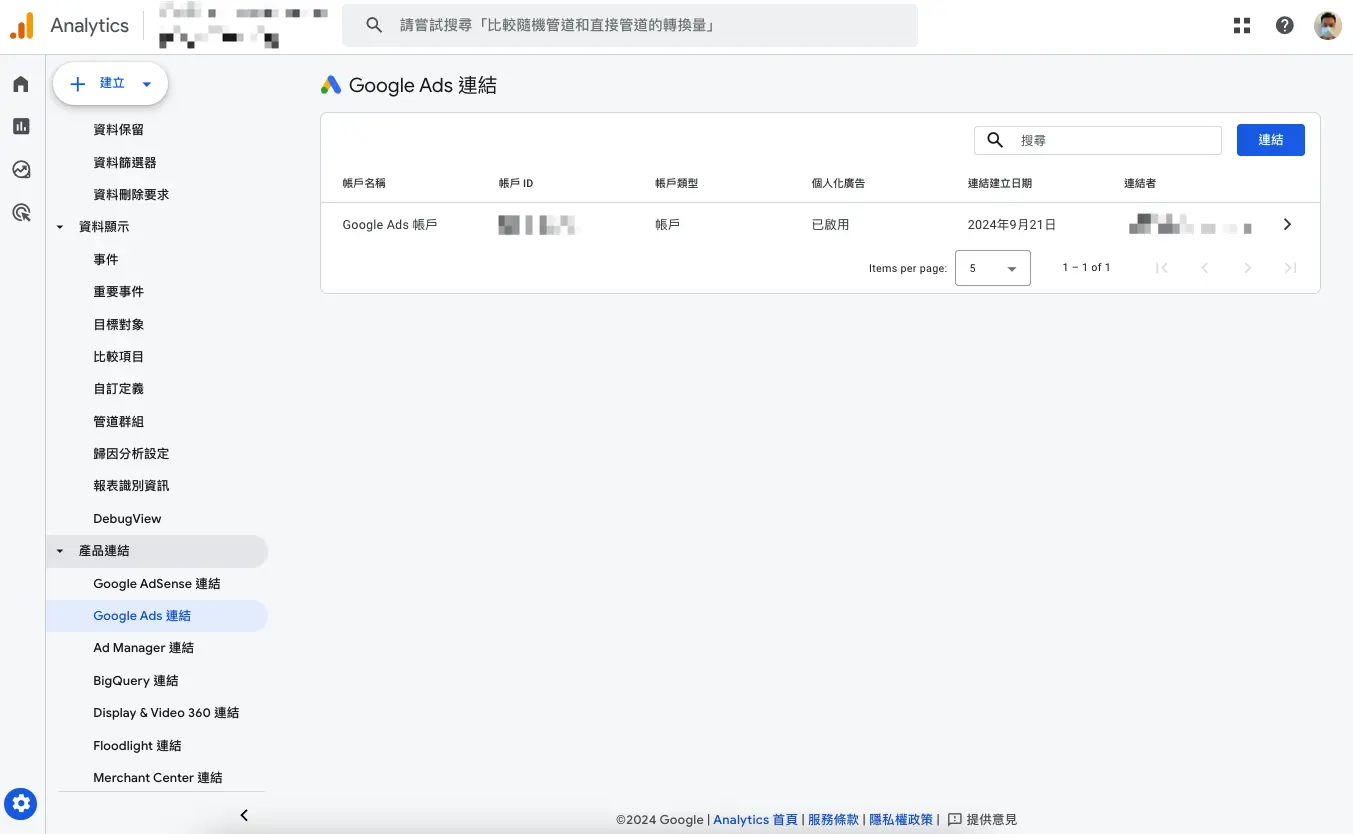Open the Help question mark icon

1285,26
